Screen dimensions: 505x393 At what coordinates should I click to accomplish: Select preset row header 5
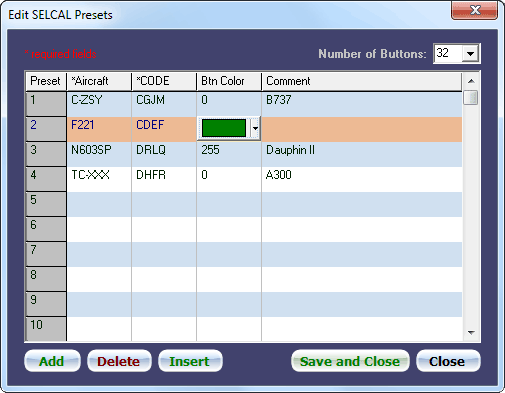[46, 204]
